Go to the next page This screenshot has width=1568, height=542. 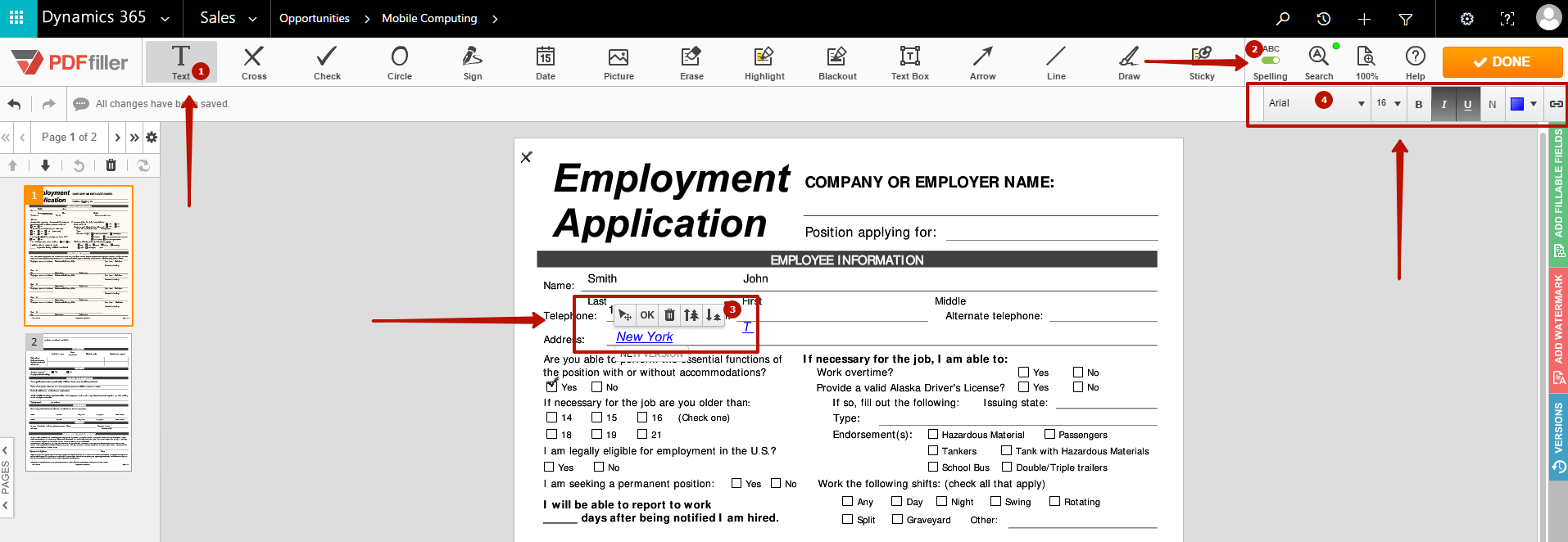118,138
